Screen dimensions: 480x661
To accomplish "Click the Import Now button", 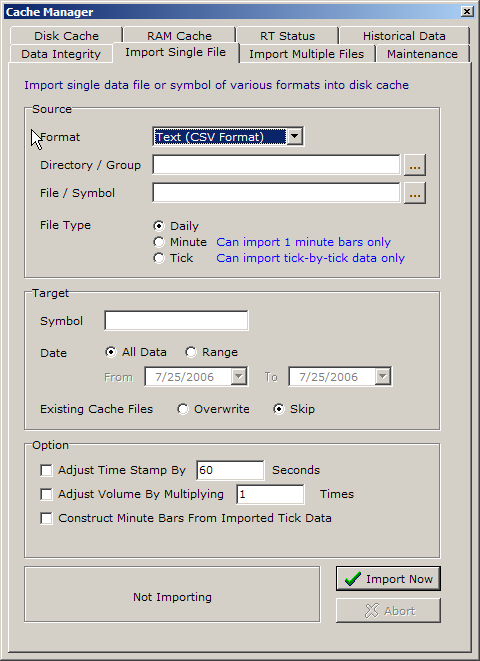I will (x=388, y=579).
